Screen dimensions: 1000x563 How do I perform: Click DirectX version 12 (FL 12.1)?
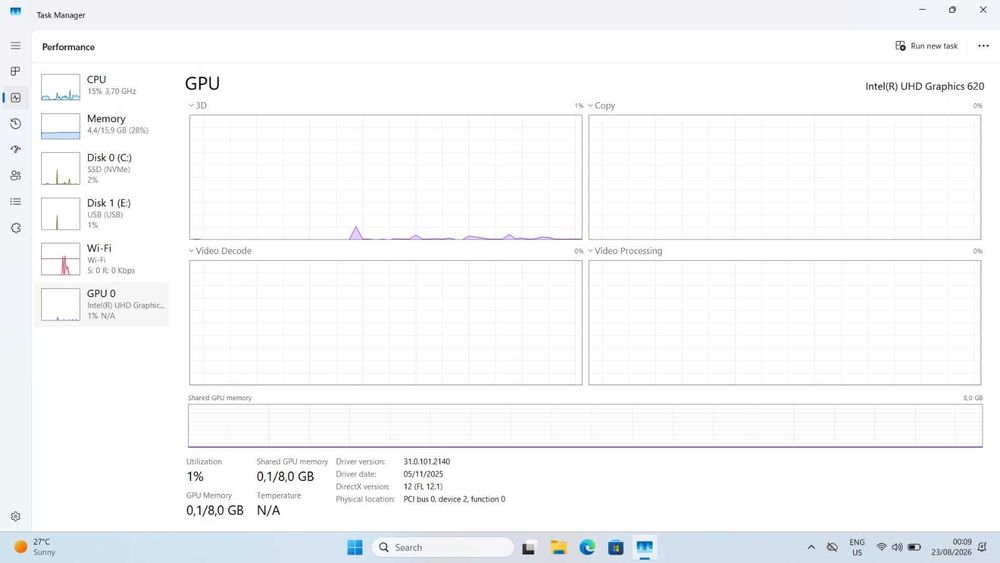(423, 486)
